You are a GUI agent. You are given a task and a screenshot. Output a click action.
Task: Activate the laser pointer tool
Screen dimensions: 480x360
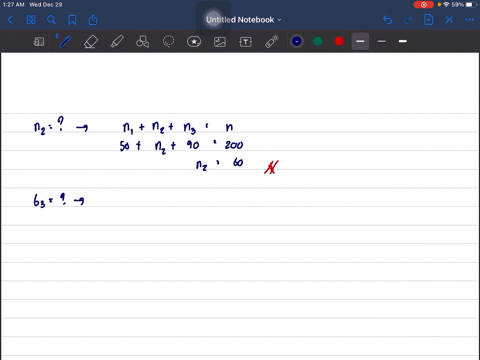click(x=272, y=42)
